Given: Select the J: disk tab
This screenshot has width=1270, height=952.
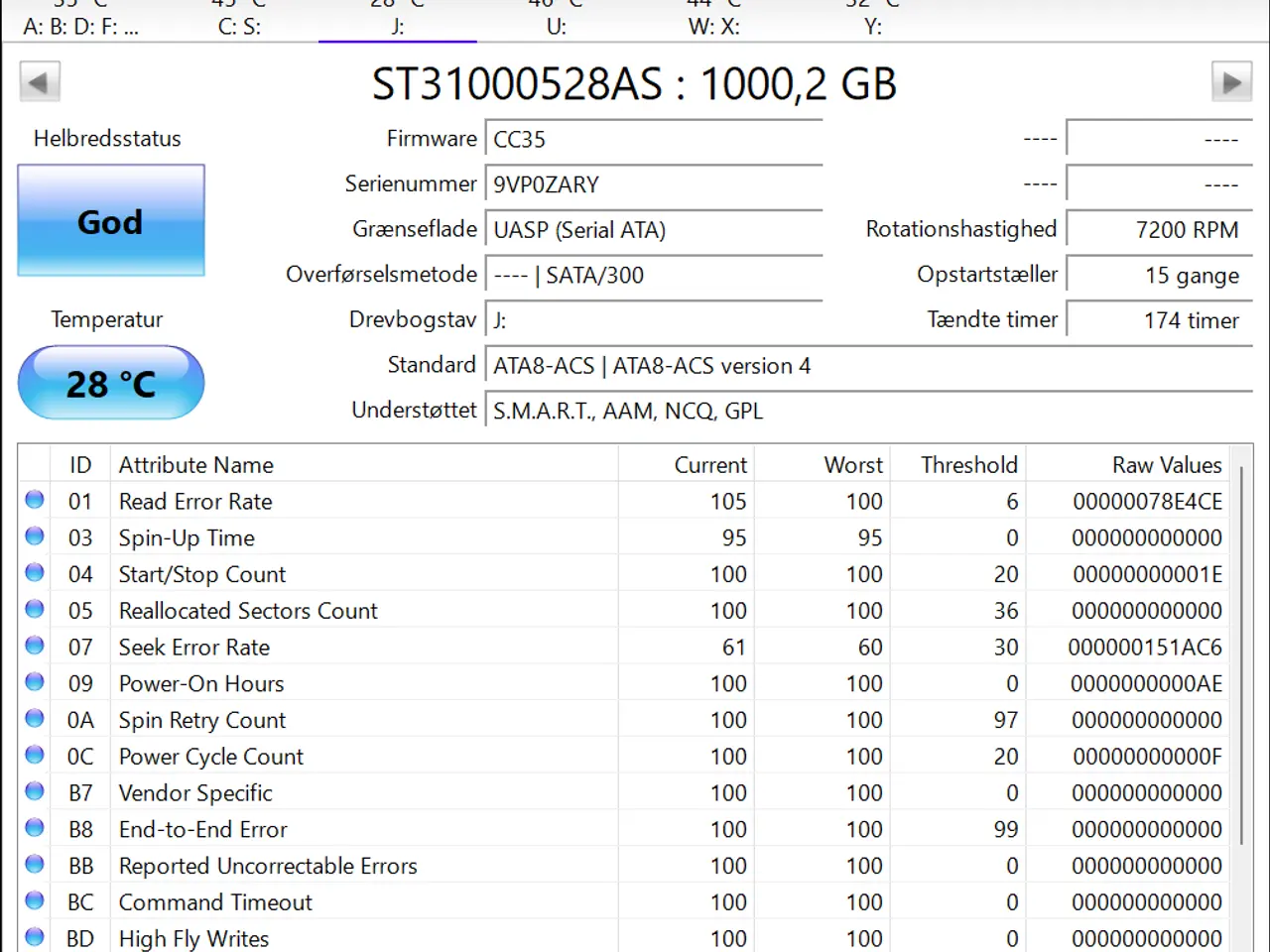Looking at the screenshot, I should tap(398, 20).
